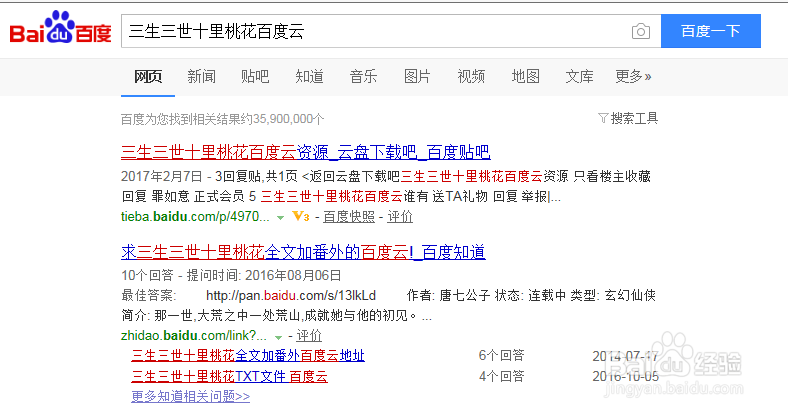Switch to the 新闻 tab

coord(202,77)
